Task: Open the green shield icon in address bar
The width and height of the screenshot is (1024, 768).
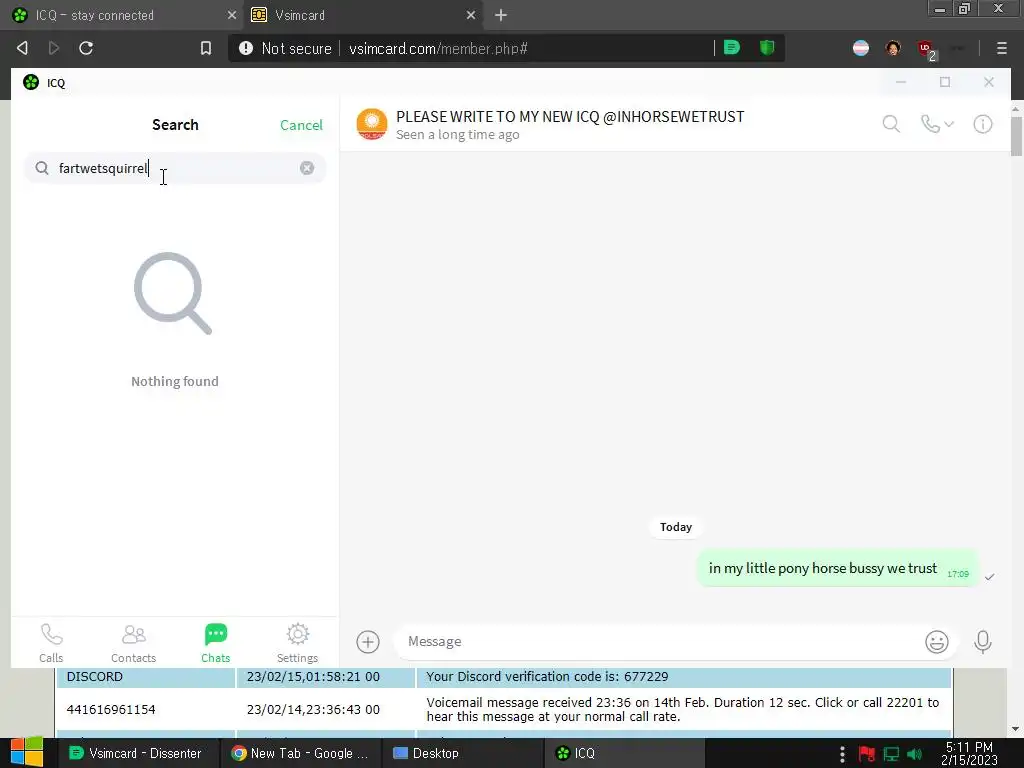Action: 767,47
